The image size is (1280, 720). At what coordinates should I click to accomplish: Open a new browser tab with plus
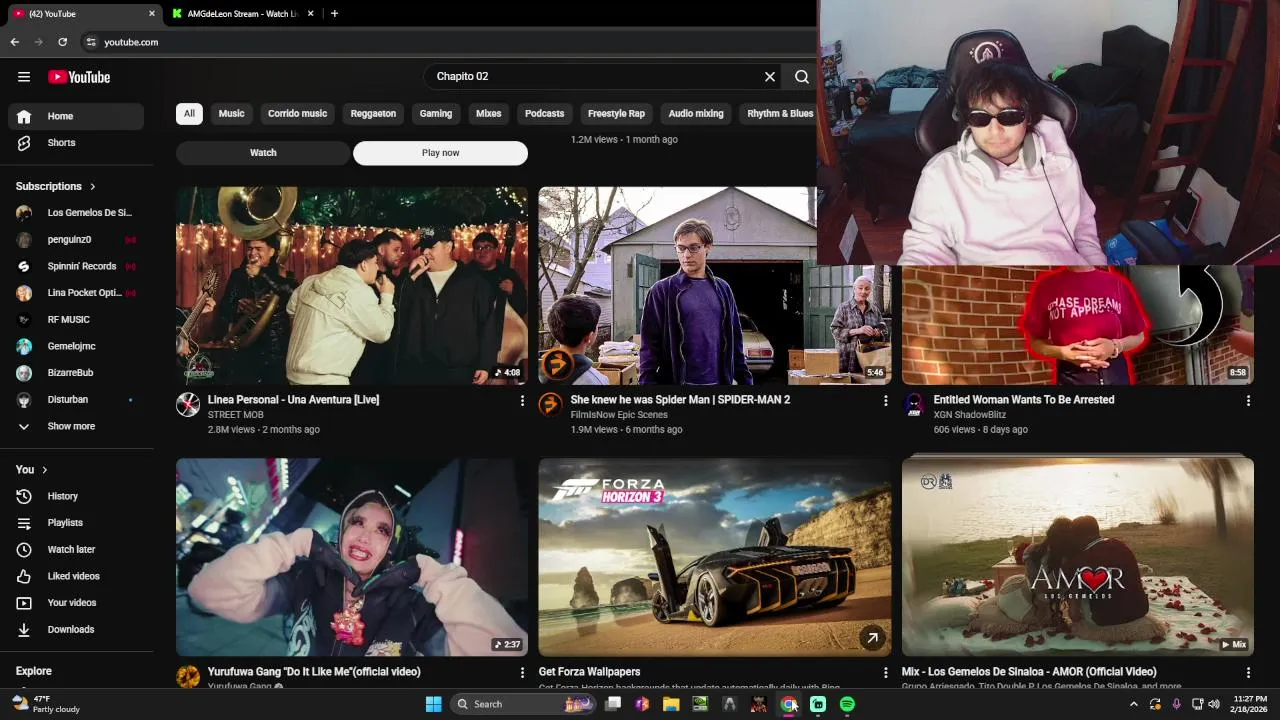click(334, 14)
